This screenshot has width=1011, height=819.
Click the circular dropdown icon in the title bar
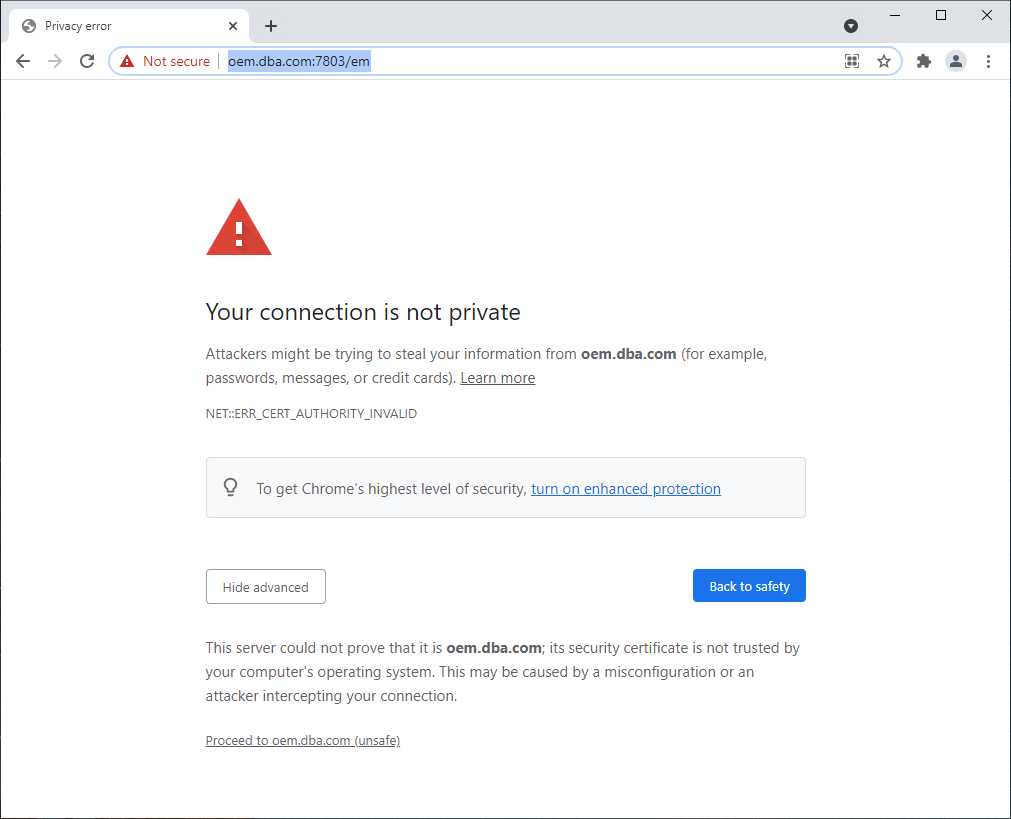pyautogui.click(x=851, y=26)
